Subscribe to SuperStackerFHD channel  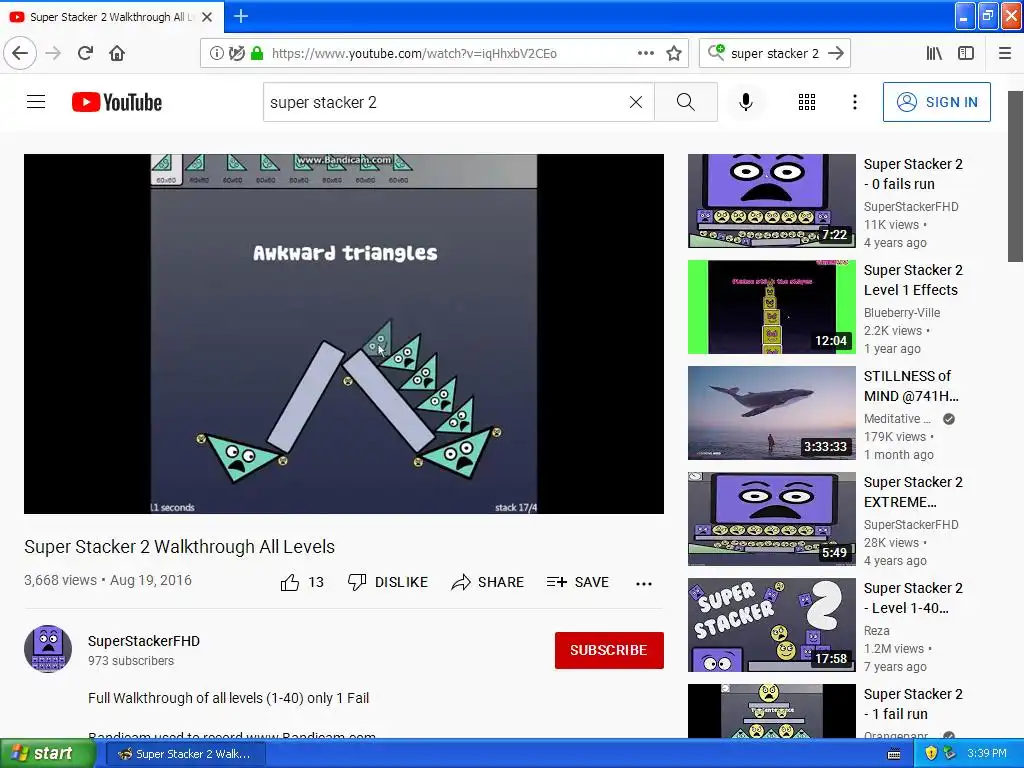click(x=609, y=650)
